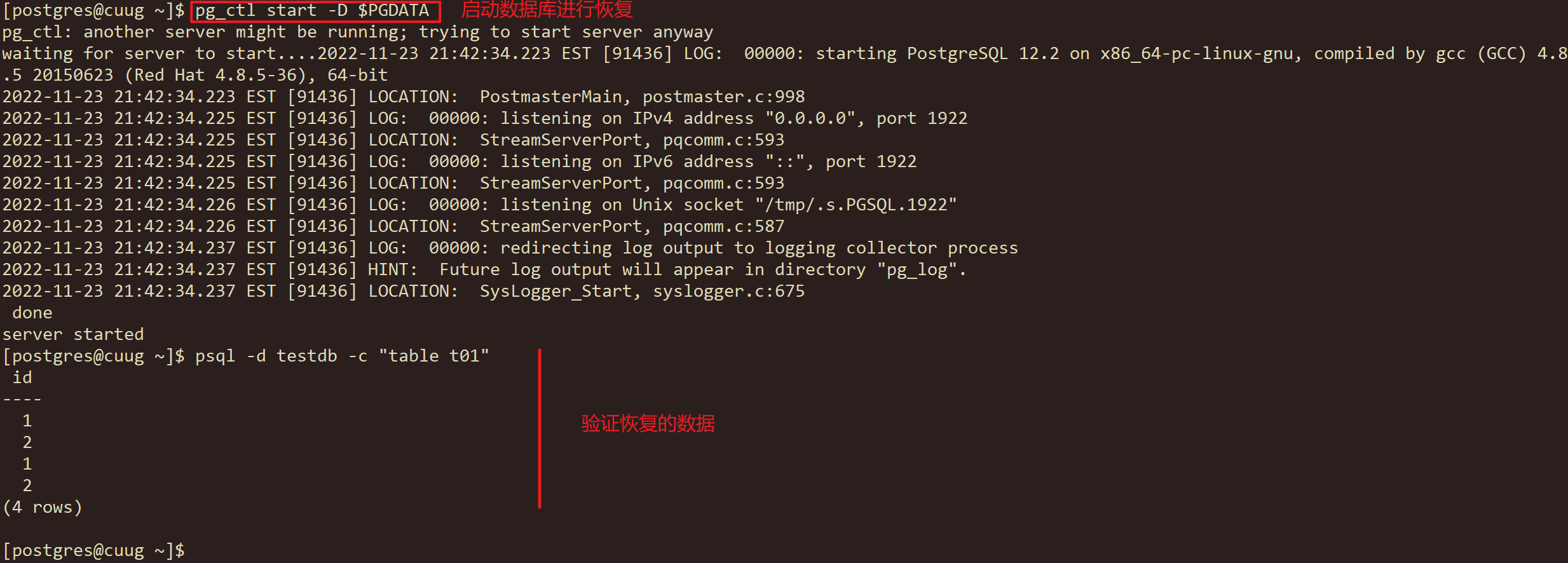Click the "redirecting log output" log line
Screen dimensions: 1568x563
click(x=510, y=248)
